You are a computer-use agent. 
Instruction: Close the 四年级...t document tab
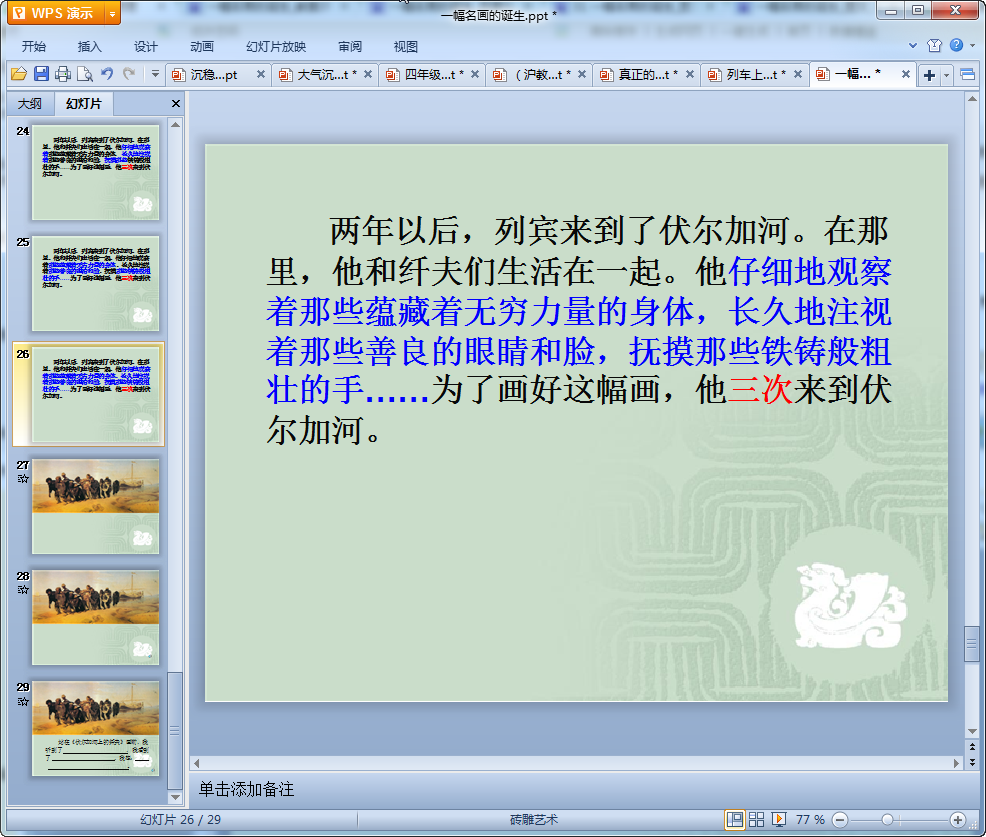475,74
